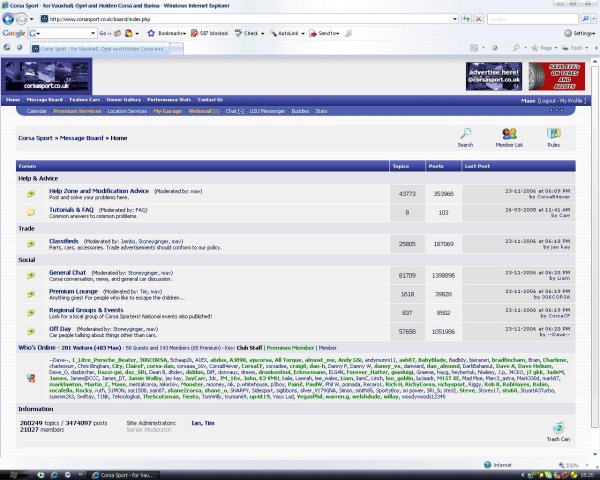Expand the Check dropdown arrow
Viewport: 600px width, 480px height.
tap(262, 34)
